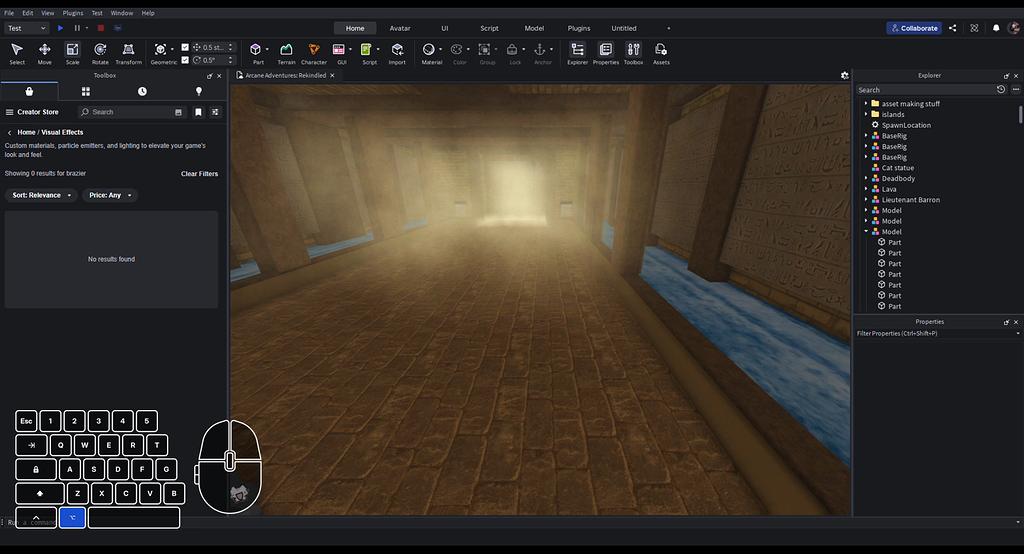Open the Price: Any dropdown
Viewport: 1024px width, 554px height.
click(x=110, y=195)
